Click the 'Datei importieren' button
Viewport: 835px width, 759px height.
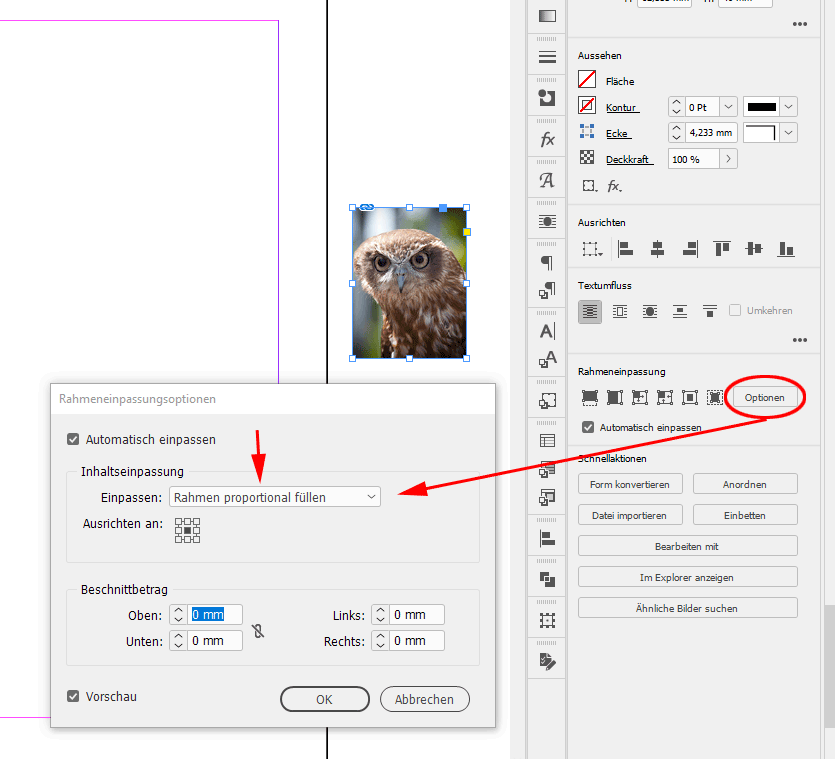pyautogui.click(x=630, y=515)
